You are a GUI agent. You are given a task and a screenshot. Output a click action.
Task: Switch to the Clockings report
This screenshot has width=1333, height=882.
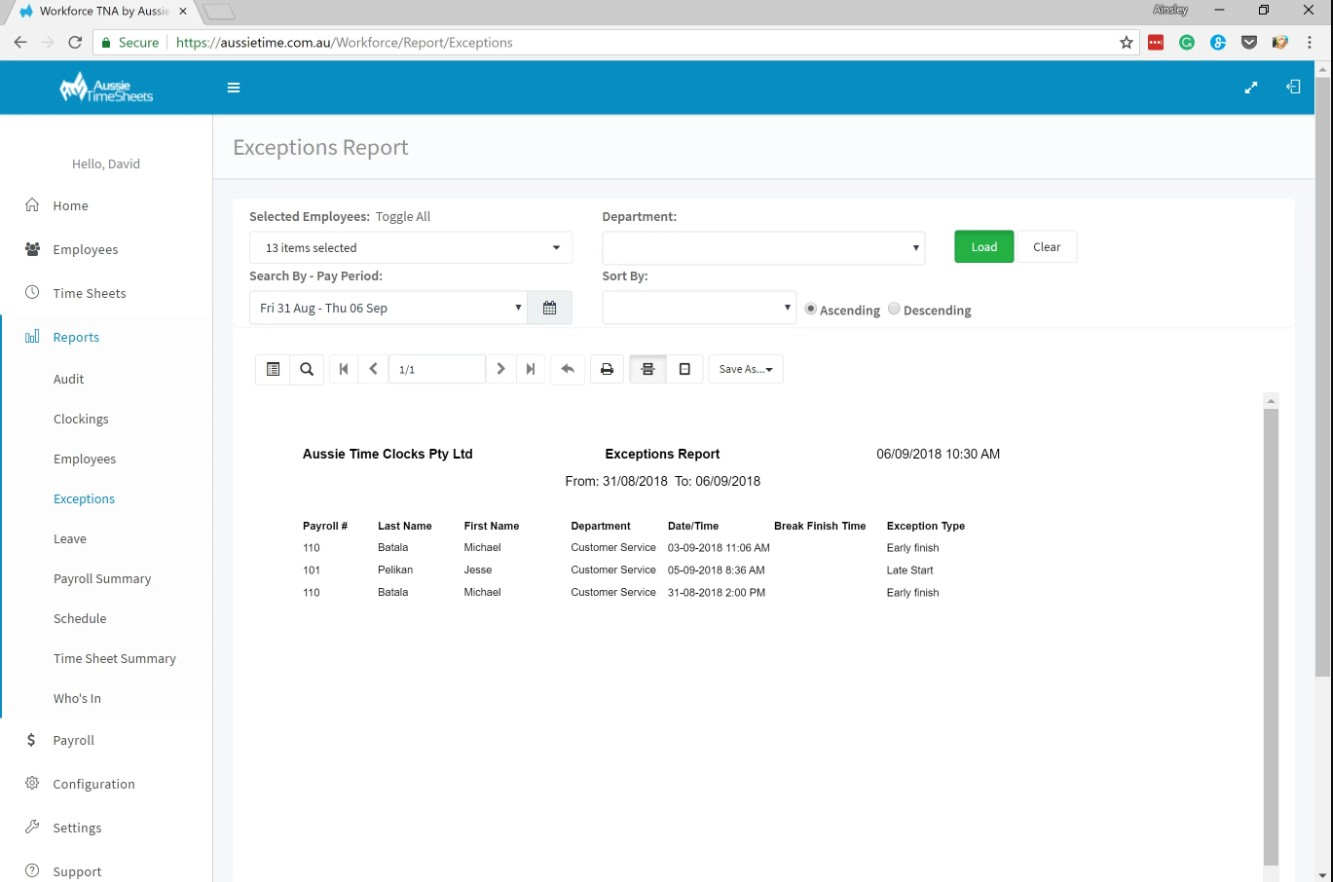80,419
